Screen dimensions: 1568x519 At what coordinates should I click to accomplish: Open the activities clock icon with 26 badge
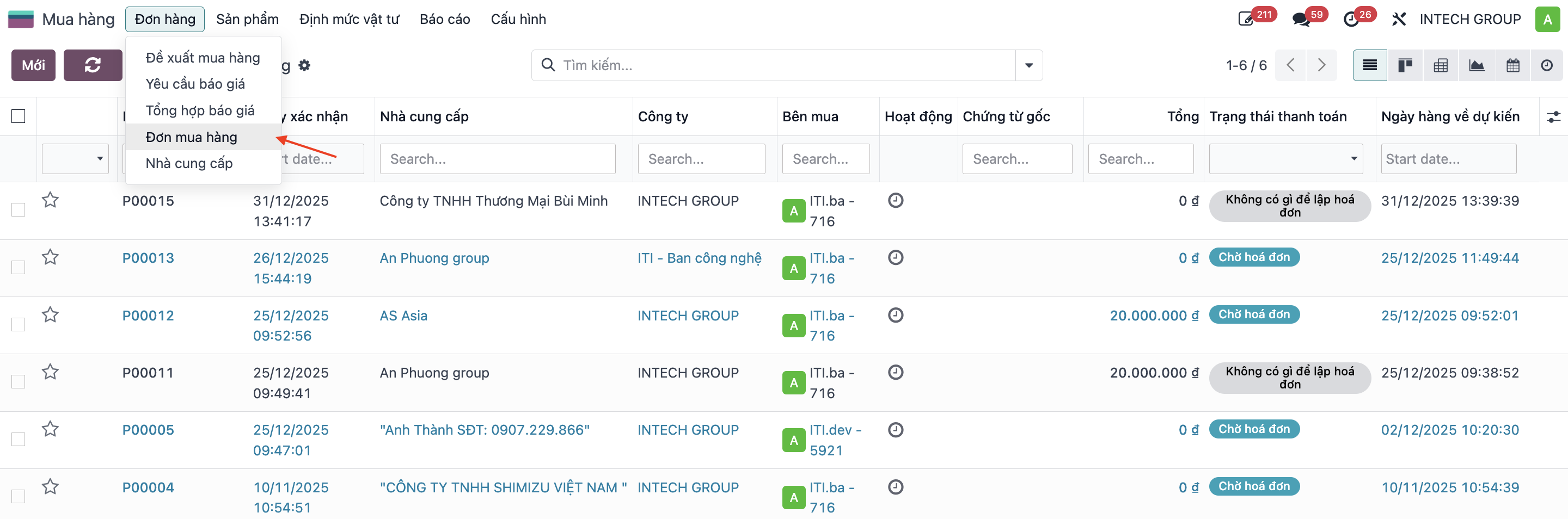click(1351, 19)
